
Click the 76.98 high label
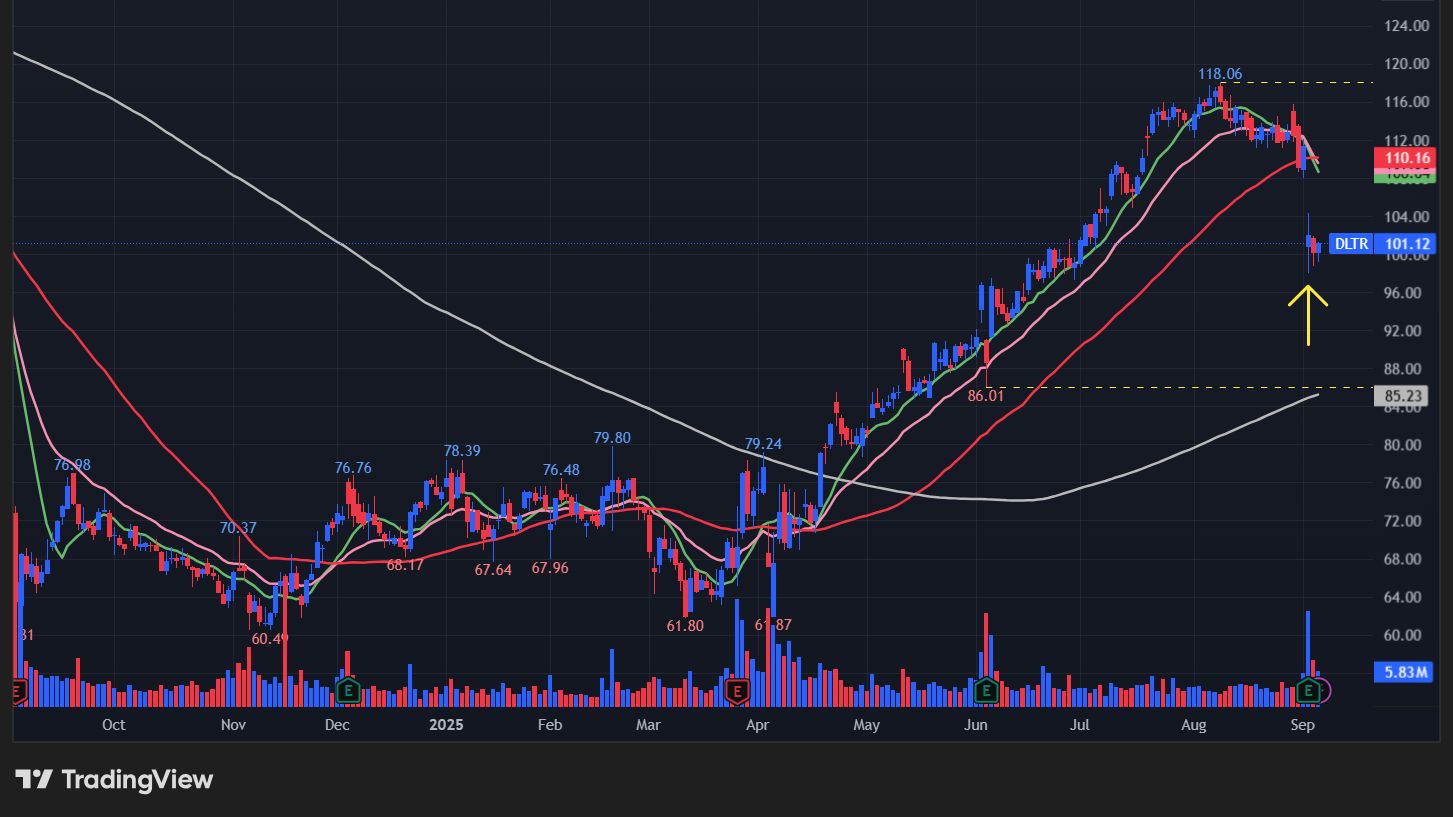click(72, 465)
